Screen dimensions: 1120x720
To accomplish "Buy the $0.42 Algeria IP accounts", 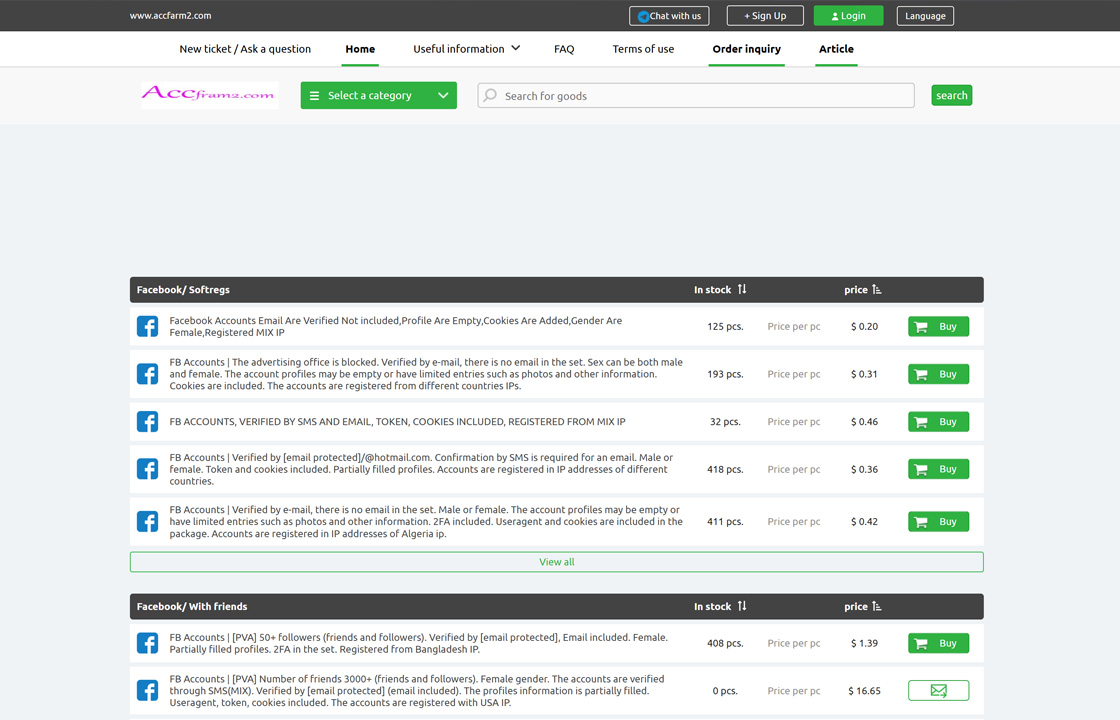I will coord(939,521).
